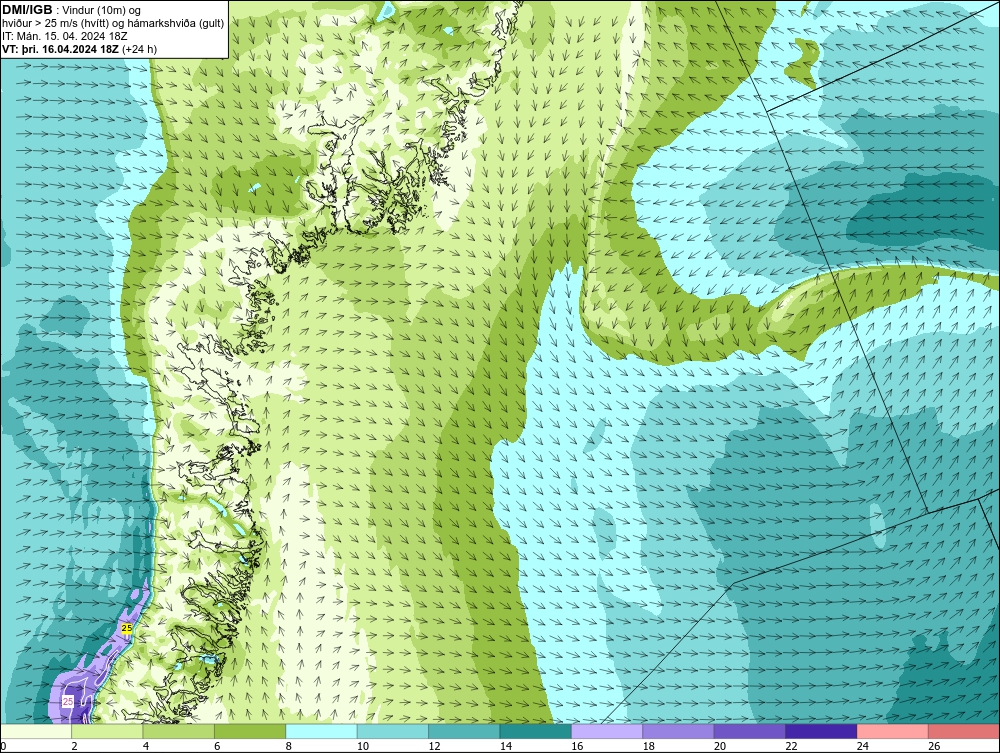Click the 24–26 m/s pink legend swatch

pyautogui.click(x=893, y=731)
